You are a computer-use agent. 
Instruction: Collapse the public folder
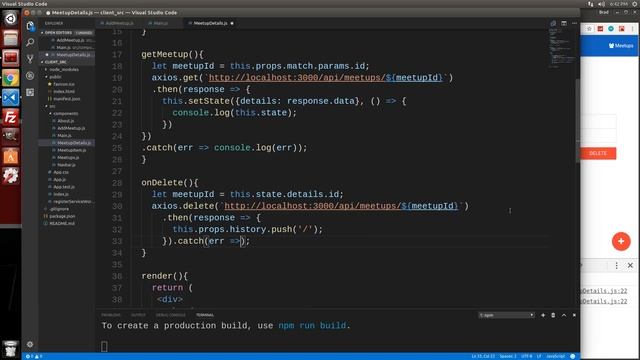point(55,77)
